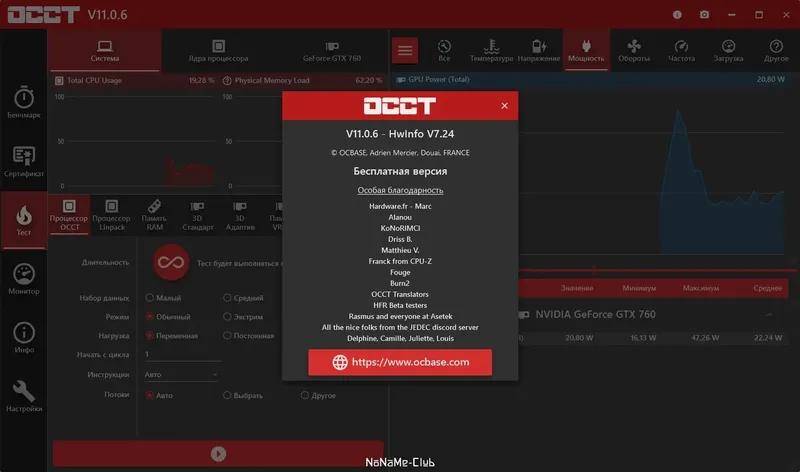Open the Другое sensor filter
800x472 pixels.
tap(776, 51)
